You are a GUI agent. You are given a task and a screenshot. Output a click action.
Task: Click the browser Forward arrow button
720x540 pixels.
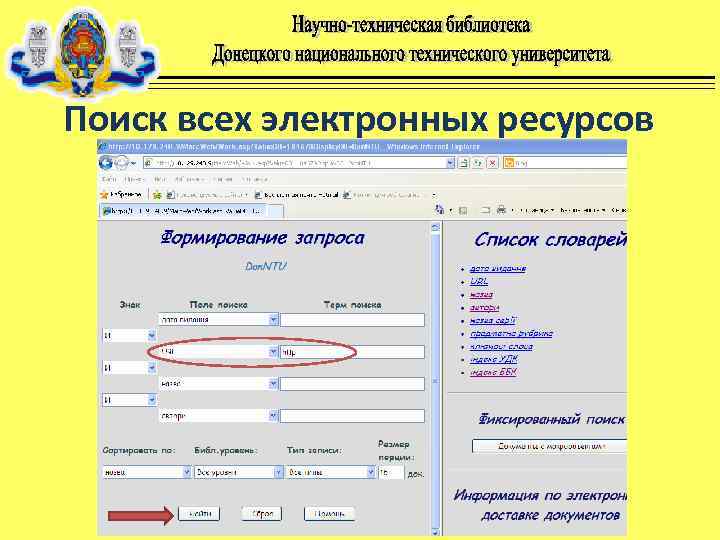121,163
